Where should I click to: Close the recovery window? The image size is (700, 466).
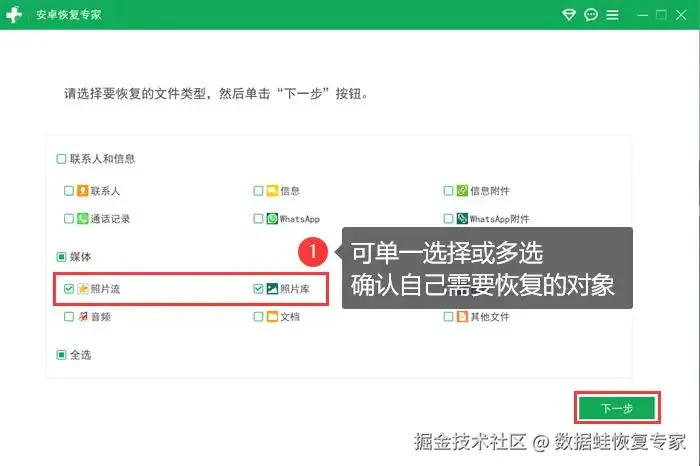click(x=681, y=15)
